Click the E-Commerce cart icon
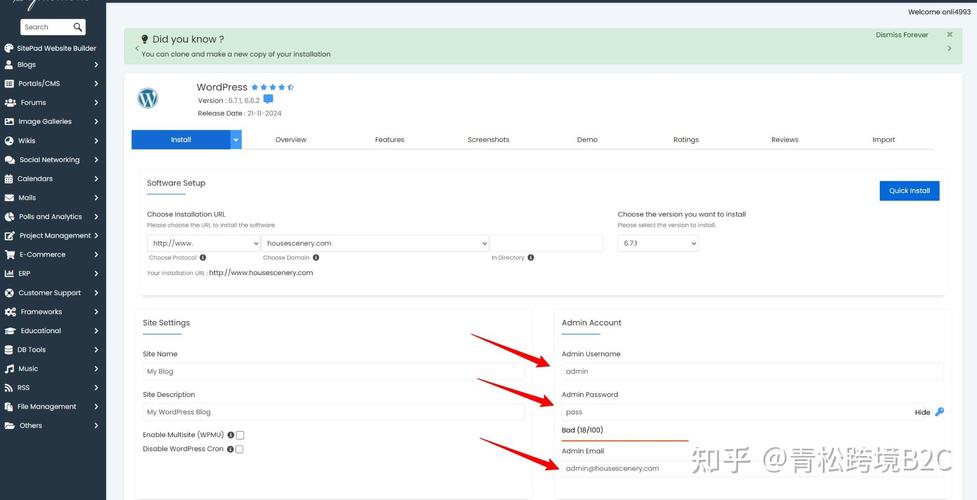977x500 pixels. coord(9,254)
